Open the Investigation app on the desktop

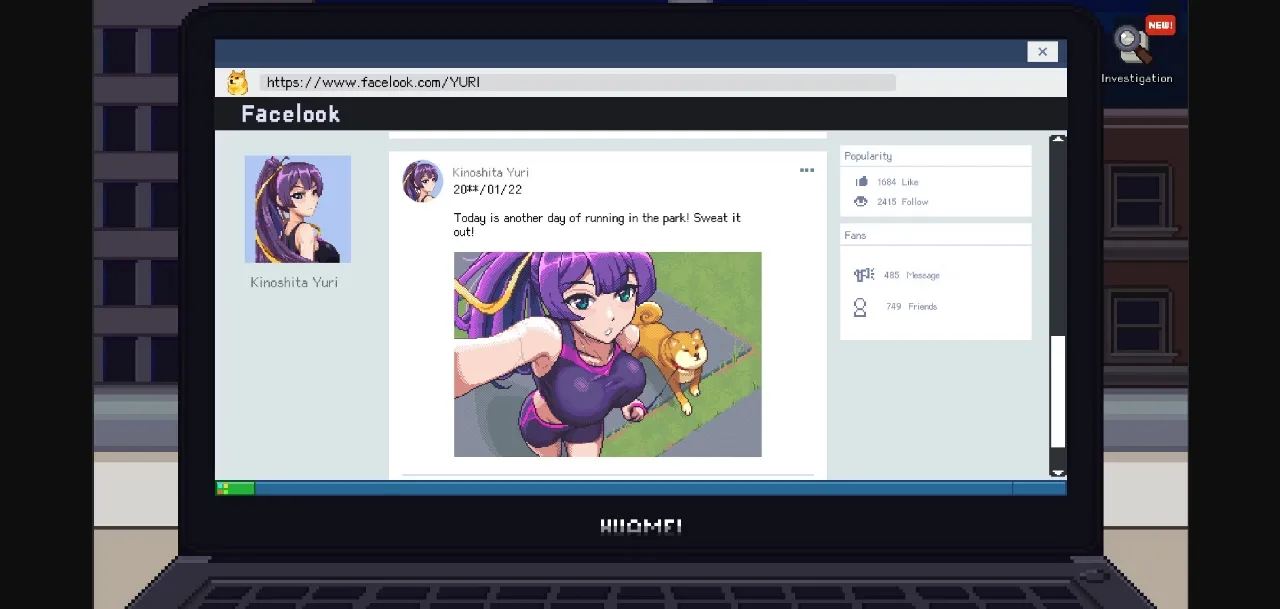coord(1136,45)
